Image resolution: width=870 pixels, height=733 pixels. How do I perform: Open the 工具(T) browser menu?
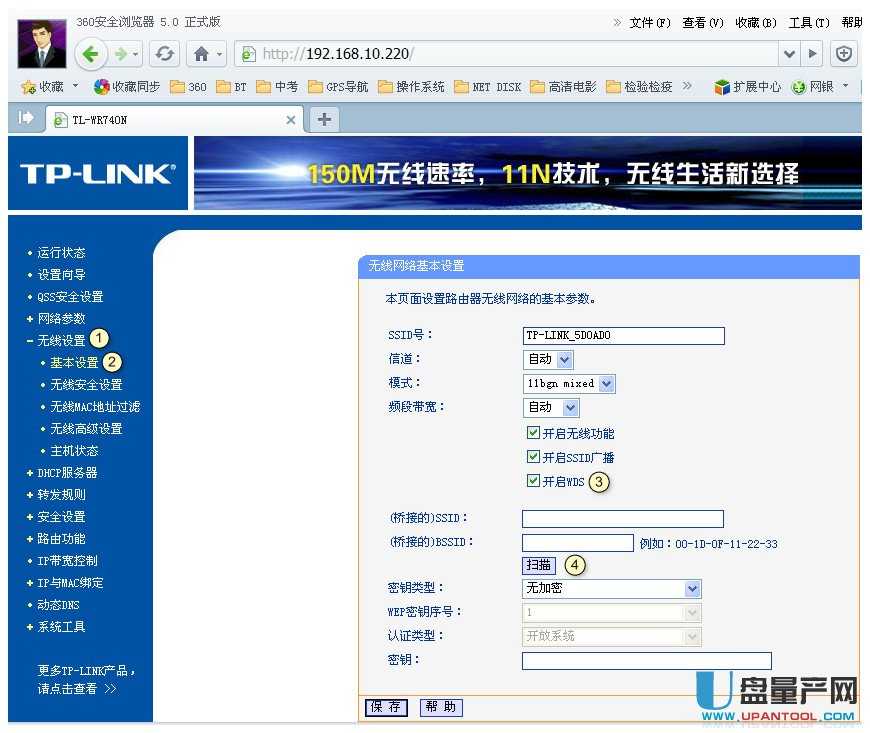click(808, 22)
